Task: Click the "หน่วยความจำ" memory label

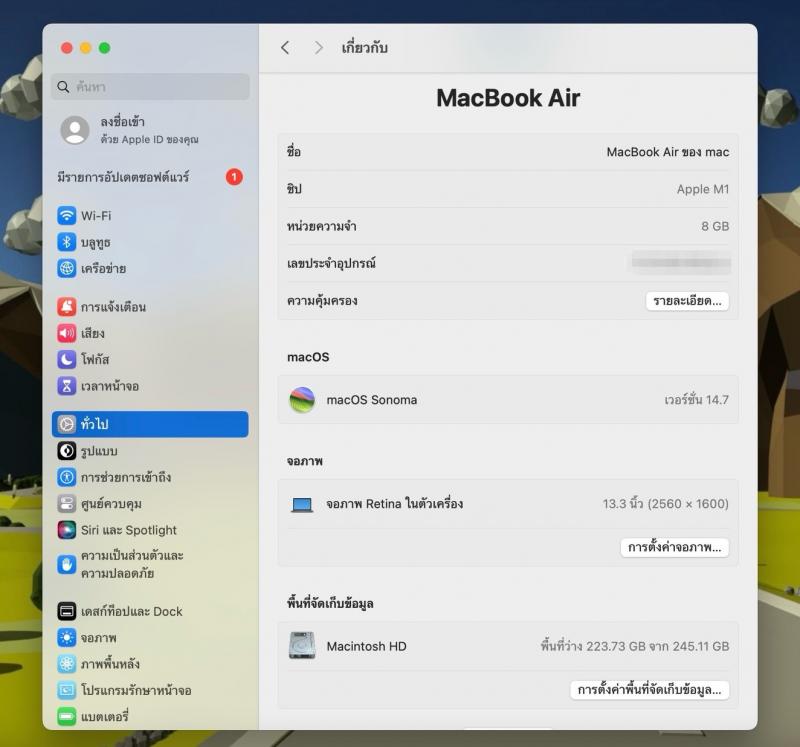Action: [x=321, y=227]
